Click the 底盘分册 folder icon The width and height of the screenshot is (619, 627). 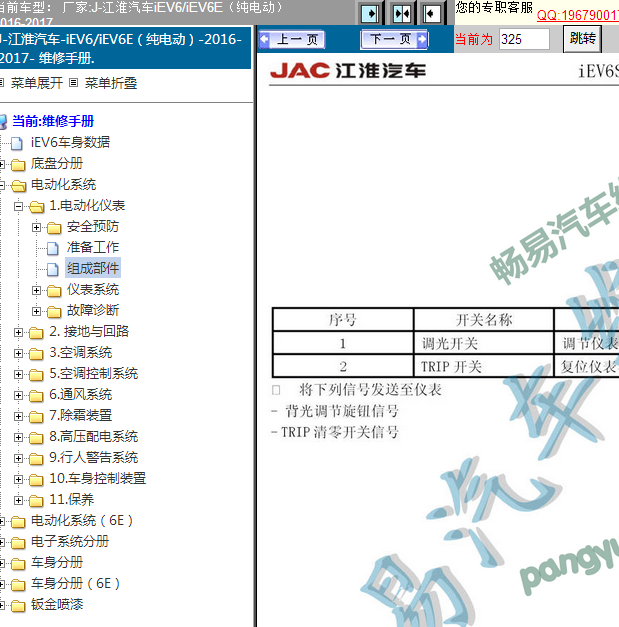pyautogui.click(x=18, y=164)
